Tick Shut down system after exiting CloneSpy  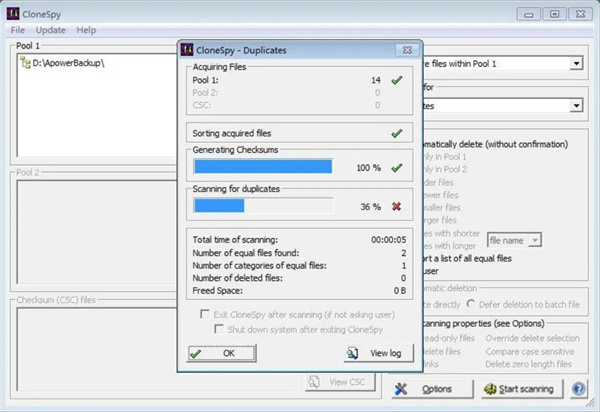[219, 328]
